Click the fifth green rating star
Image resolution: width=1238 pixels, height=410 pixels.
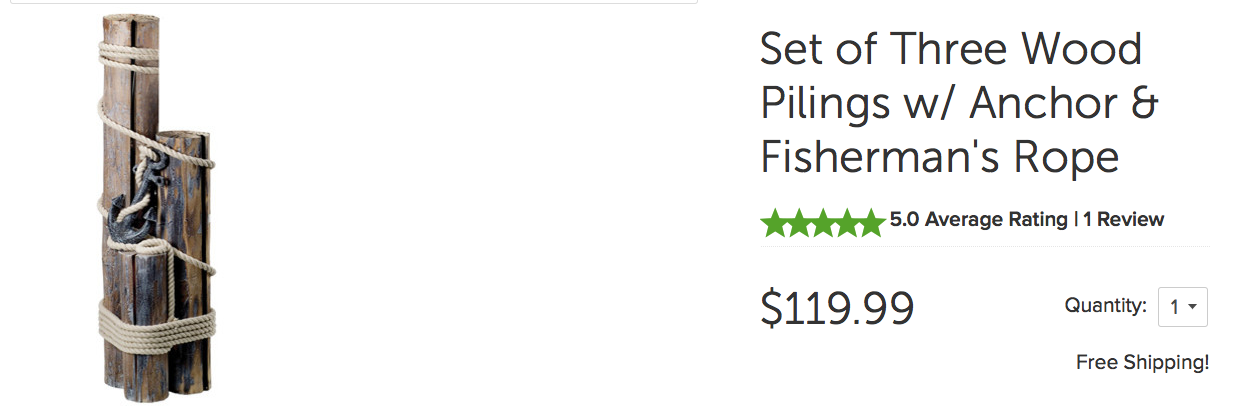tap(871, 222)
